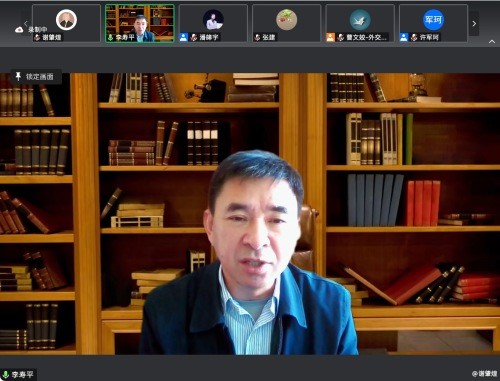
Task: Click the pin icon labeled 锁定画面
Action: pyautogui.click(x=19, y=76)
